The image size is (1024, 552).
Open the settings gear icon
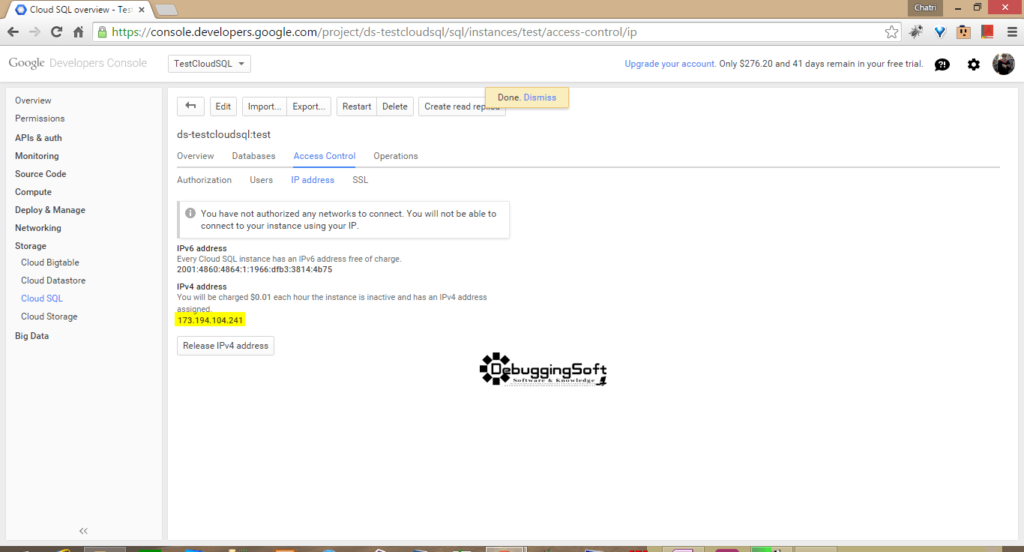974,64
